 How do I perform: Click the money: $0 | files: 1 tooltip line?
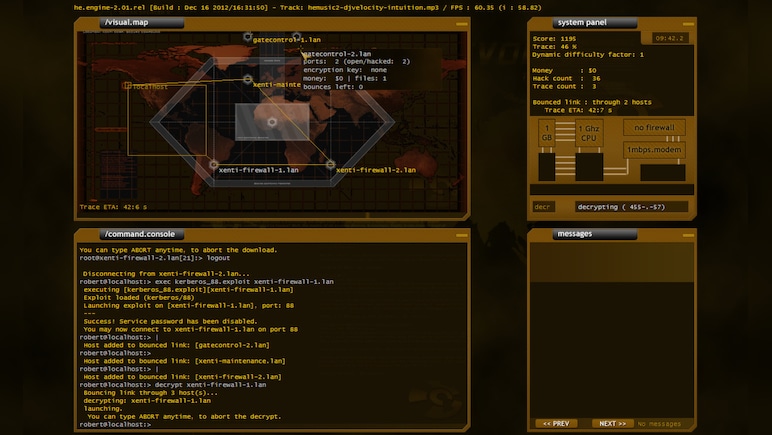click(345, 78)
